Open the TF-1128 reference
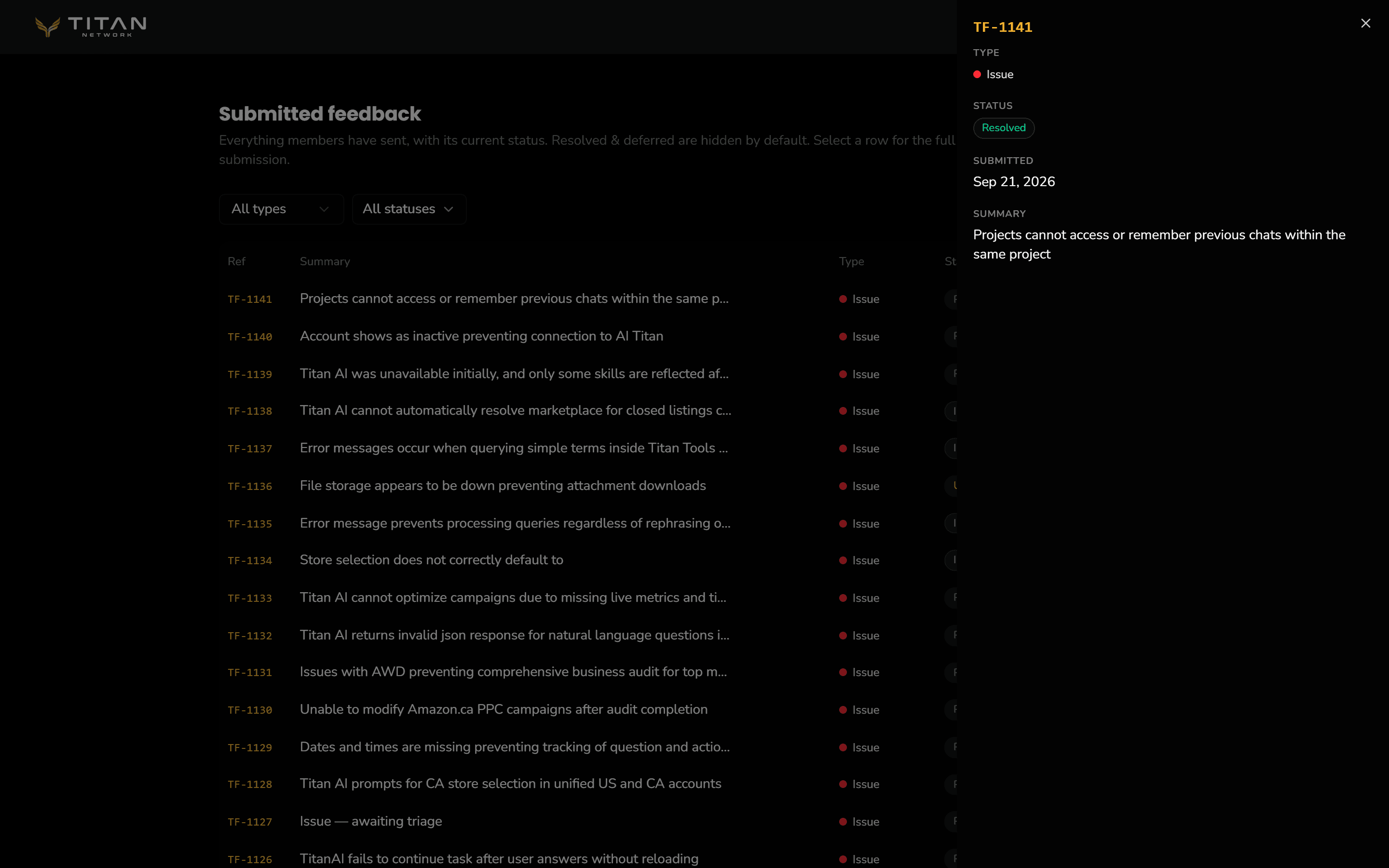 click(250, 784)
